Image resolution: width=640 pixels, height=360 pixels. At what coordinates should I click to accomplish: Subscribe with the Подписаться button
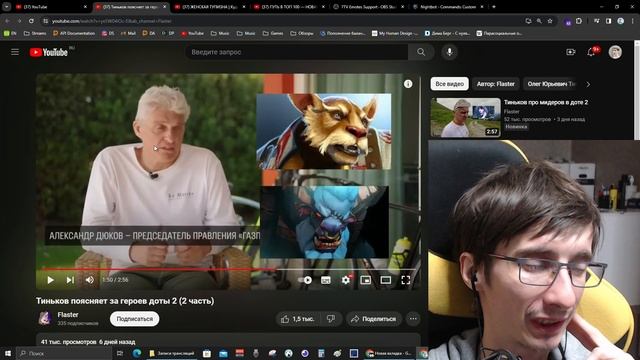(135, 319)
